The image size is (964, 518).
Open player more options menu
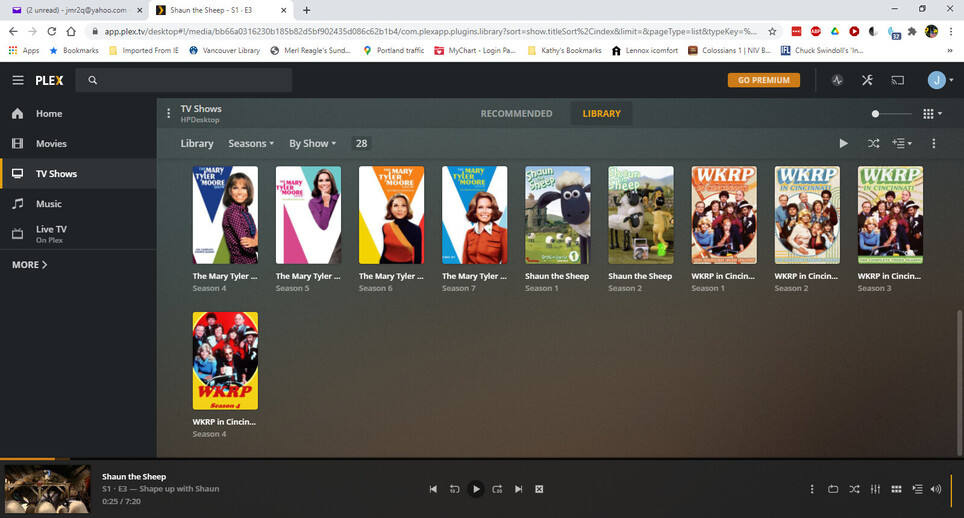tap(812, 489)
